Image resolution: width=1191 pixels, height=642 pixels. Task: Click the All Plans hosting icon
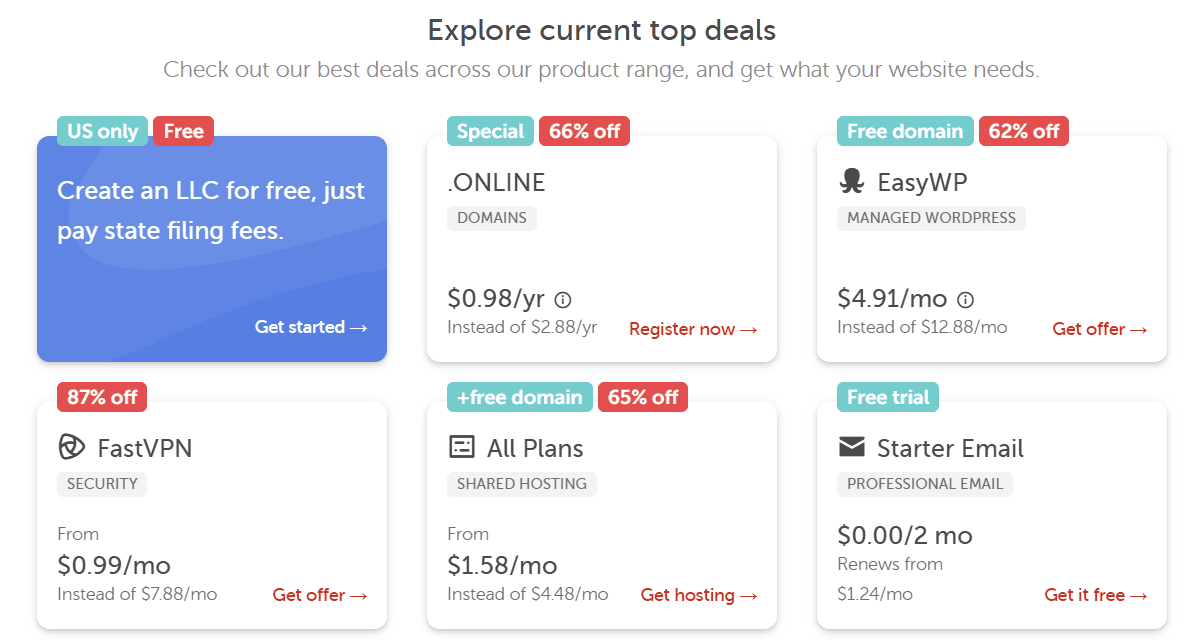[x=462, y=447]
